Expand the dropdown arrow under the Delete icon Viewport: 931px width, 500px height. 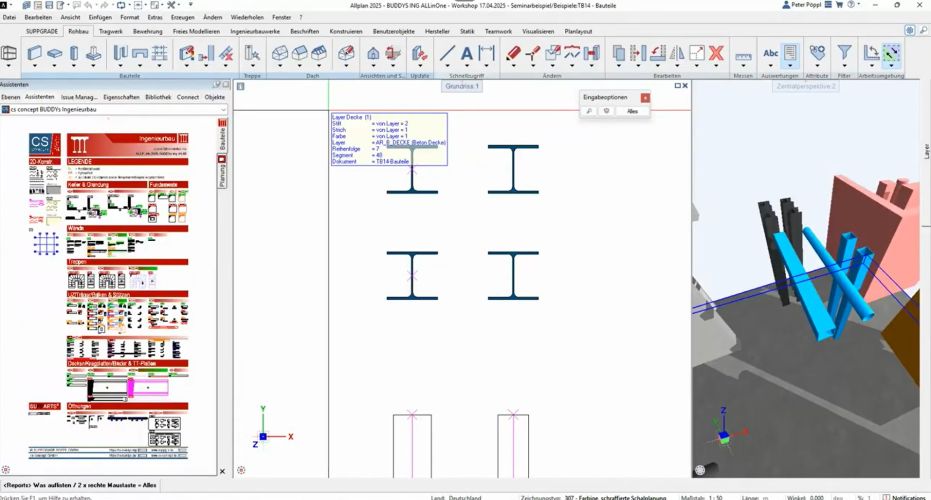tap(716, 67)
